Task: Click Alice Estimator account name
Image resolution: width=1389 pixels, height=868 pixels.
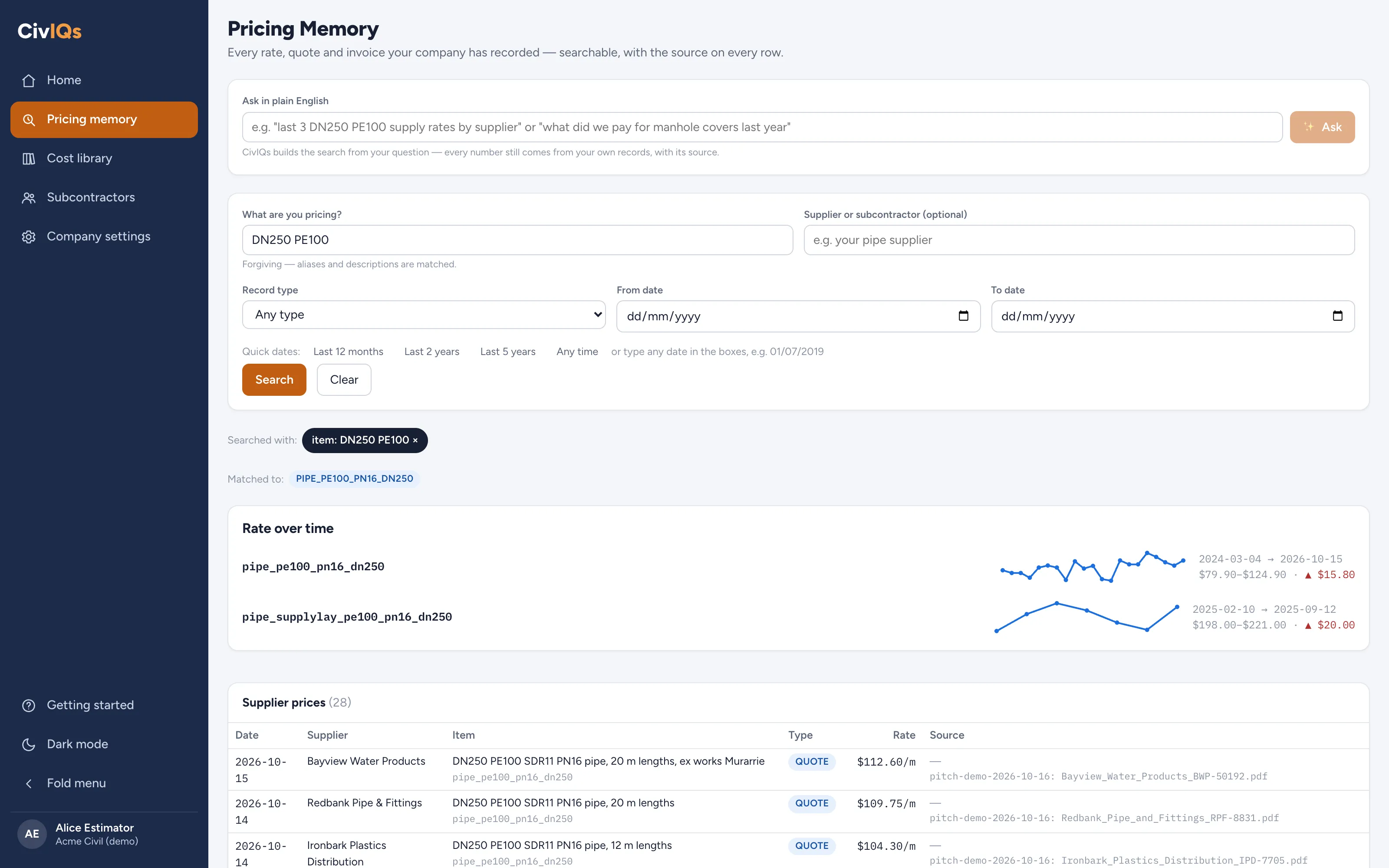Action: tap(95, 828)
